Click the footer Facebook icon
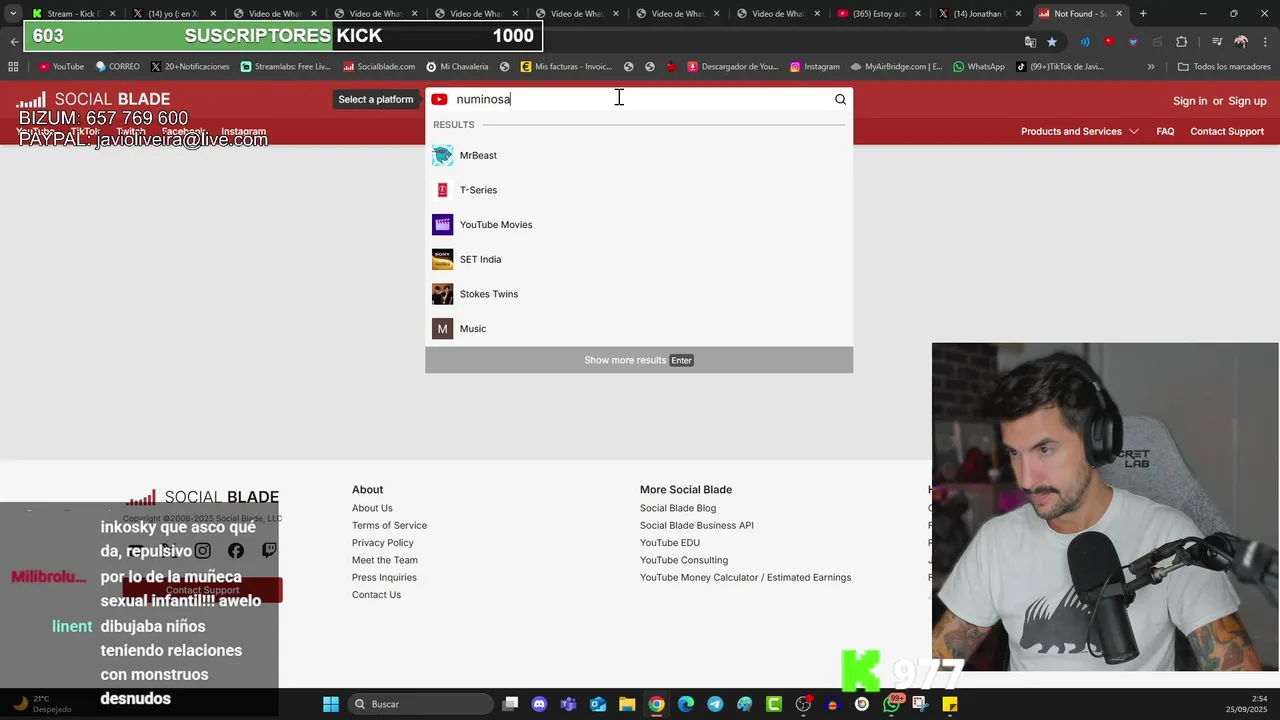The width and height of the screenshot is (1280, 720). [x=236, y=550]
